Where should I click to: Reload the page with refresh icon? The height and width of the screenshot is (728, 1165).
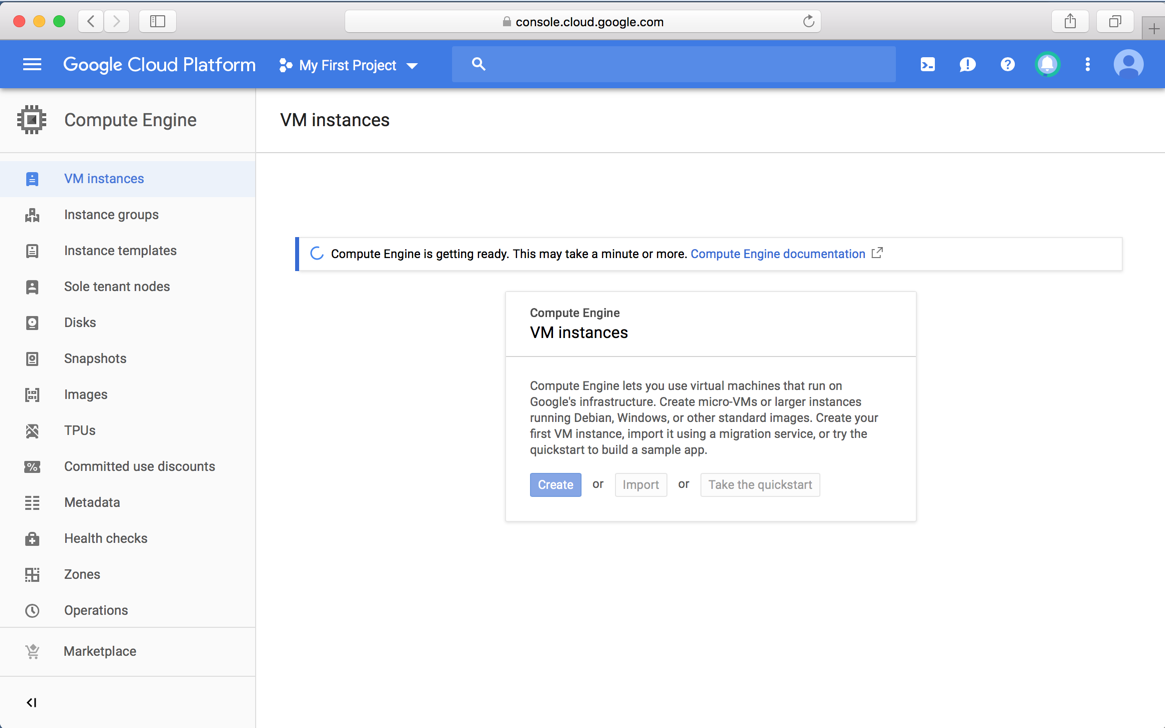pyautogui.click(x=808, y=22)
